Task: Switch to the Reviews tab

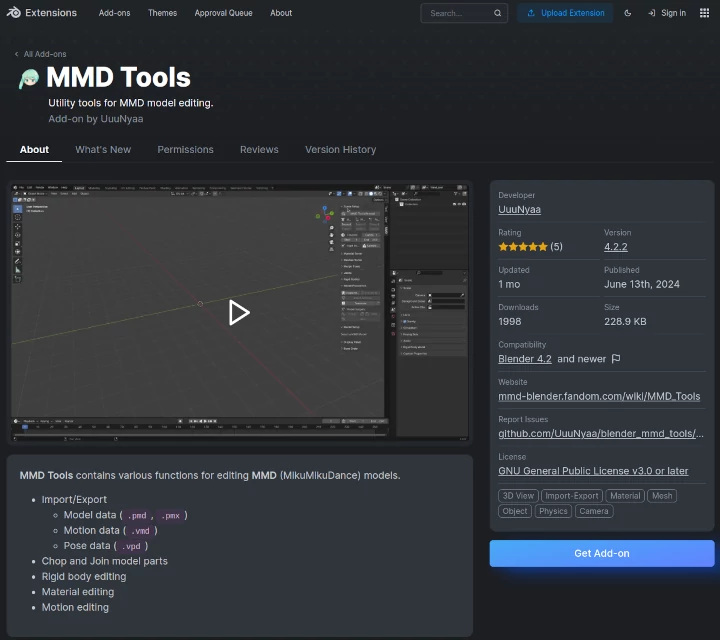Action: 259,150
